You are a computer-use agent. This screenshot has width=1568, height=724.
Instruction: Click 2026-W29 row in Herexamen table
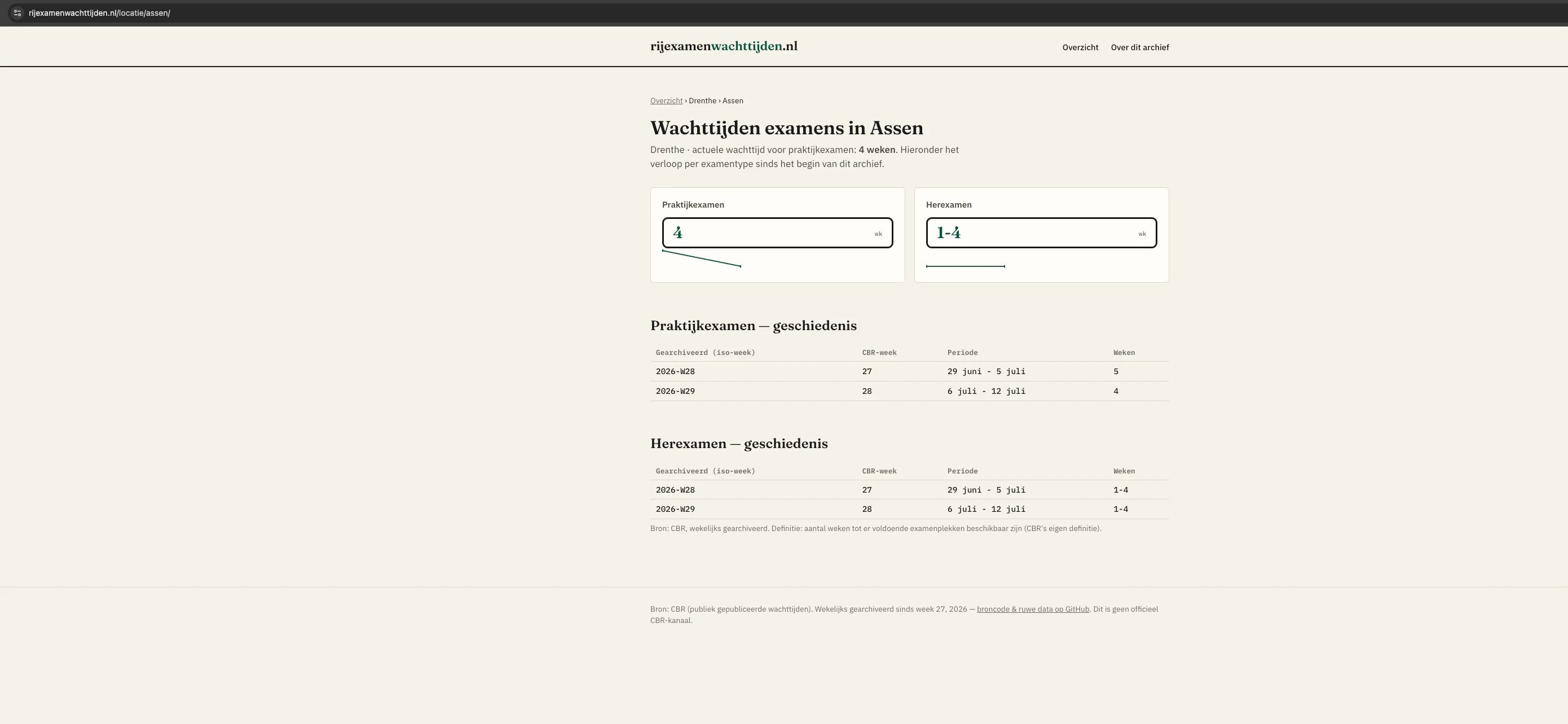tap(909, 509)
